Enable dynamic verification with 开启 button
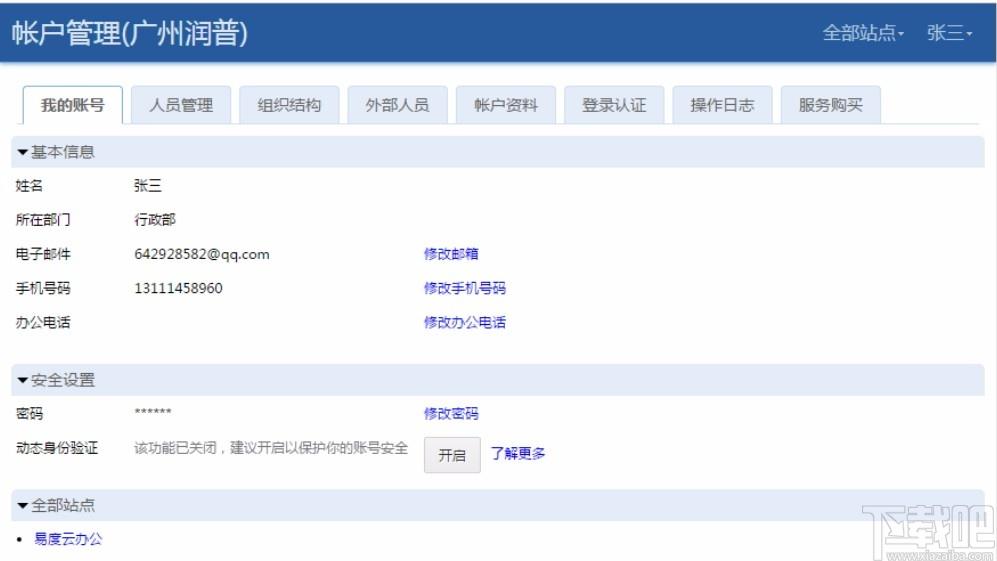The width and height of the screenshot is (997, 561). tap(452, 455)
